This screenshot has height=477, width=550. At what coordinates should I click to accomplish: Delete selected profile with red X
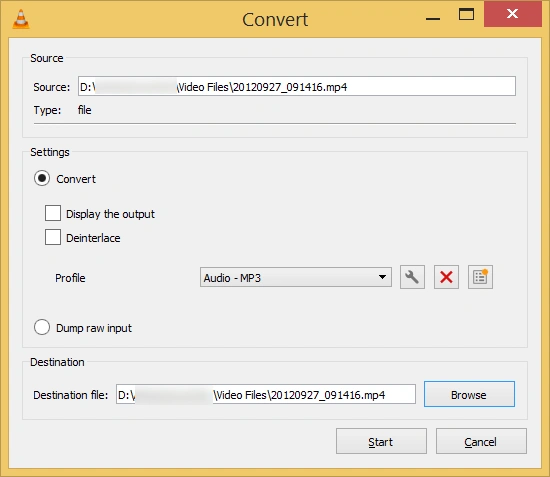446,277
